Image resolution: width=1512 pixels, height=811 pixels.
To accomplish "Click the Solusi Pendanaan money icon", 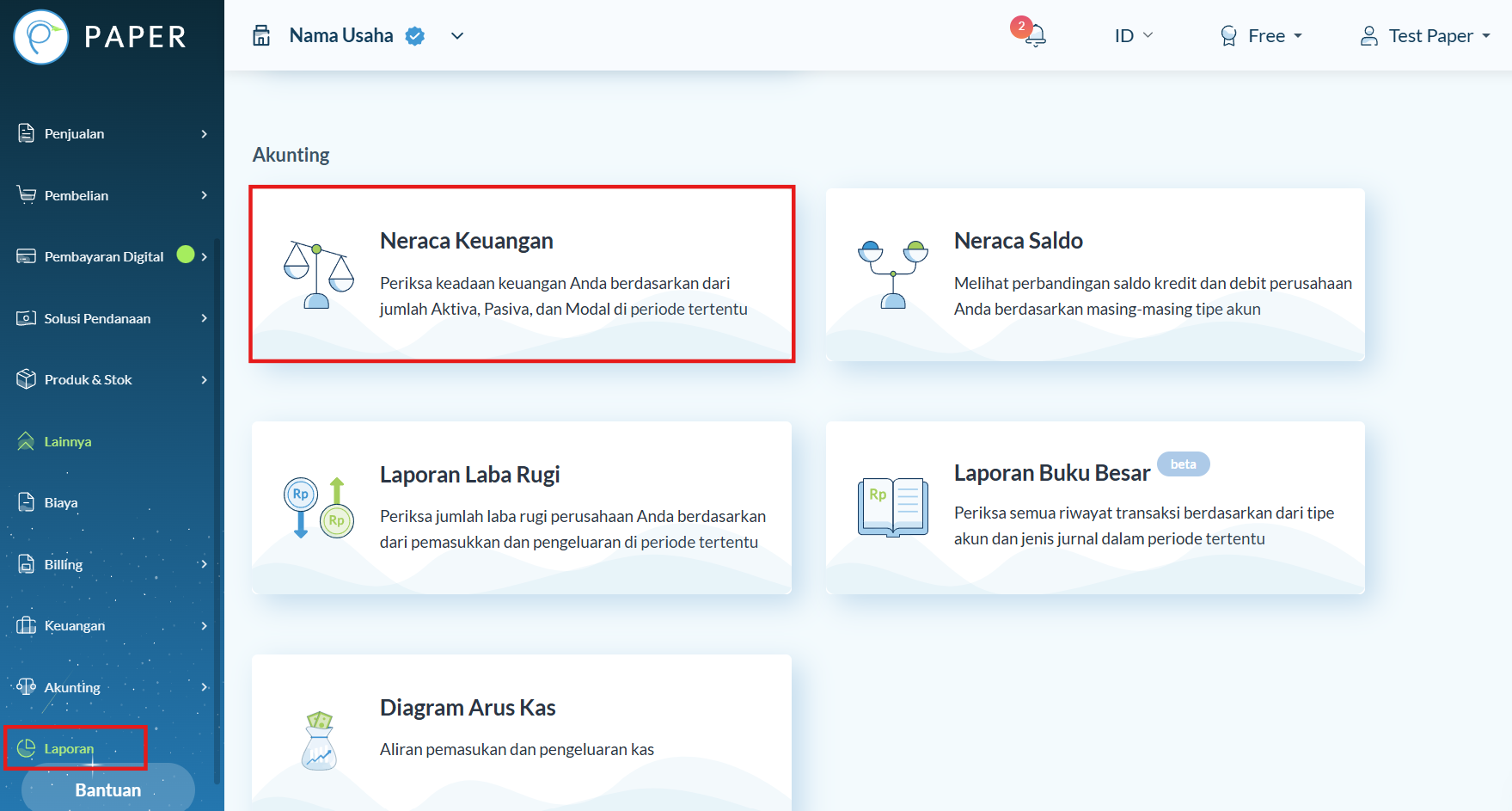I will pos(27,318).
